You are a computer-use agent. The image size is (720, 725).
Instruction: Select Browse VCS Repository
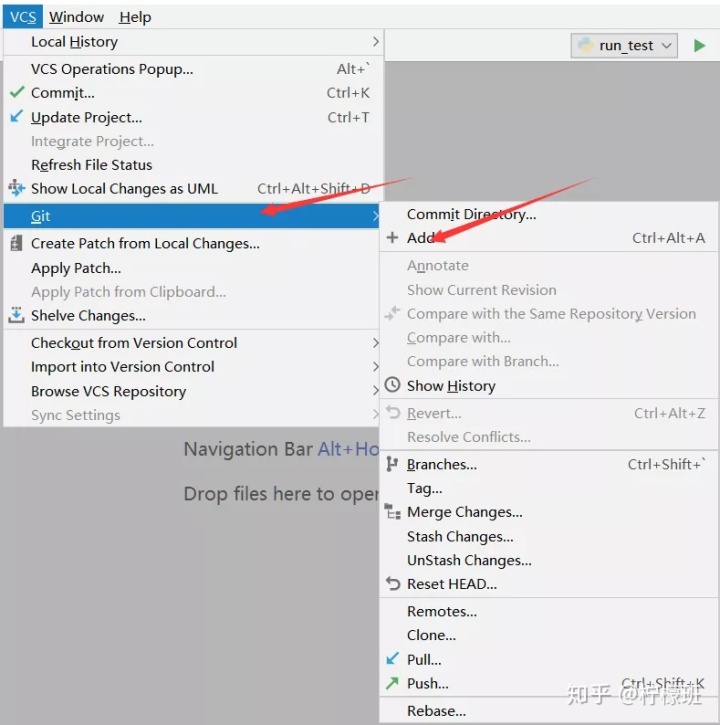coord(191,391)
